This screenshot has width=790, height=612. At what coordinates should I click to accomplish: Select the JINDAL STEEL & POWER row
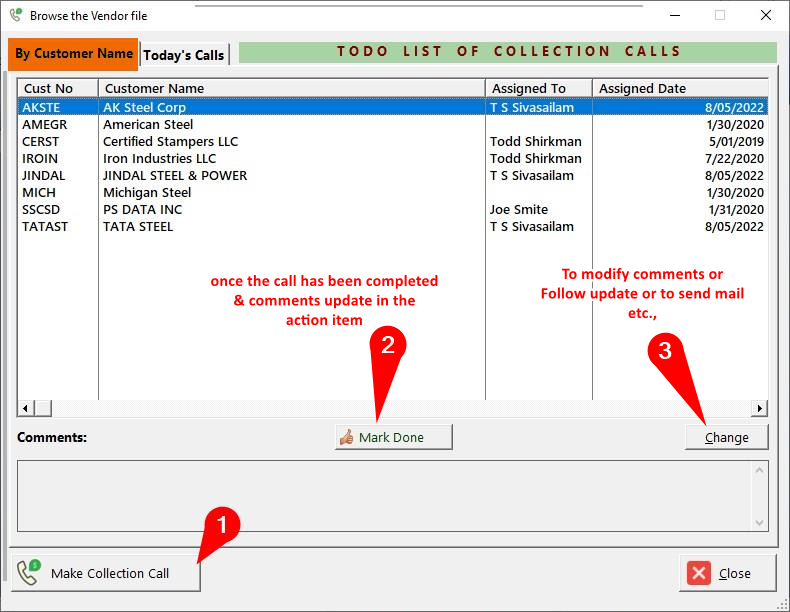[392, 176]
